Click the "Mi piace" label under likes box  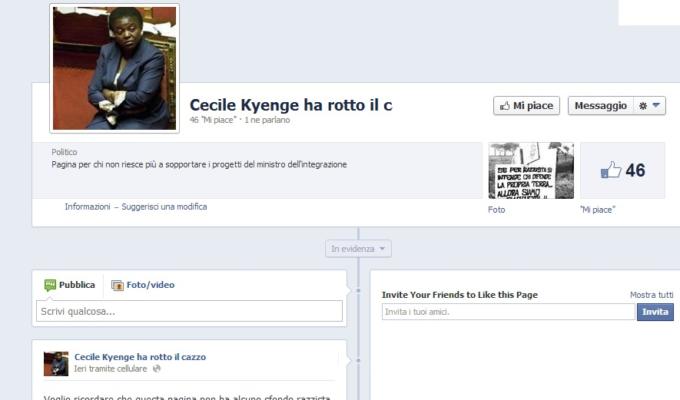click(598, 210)
